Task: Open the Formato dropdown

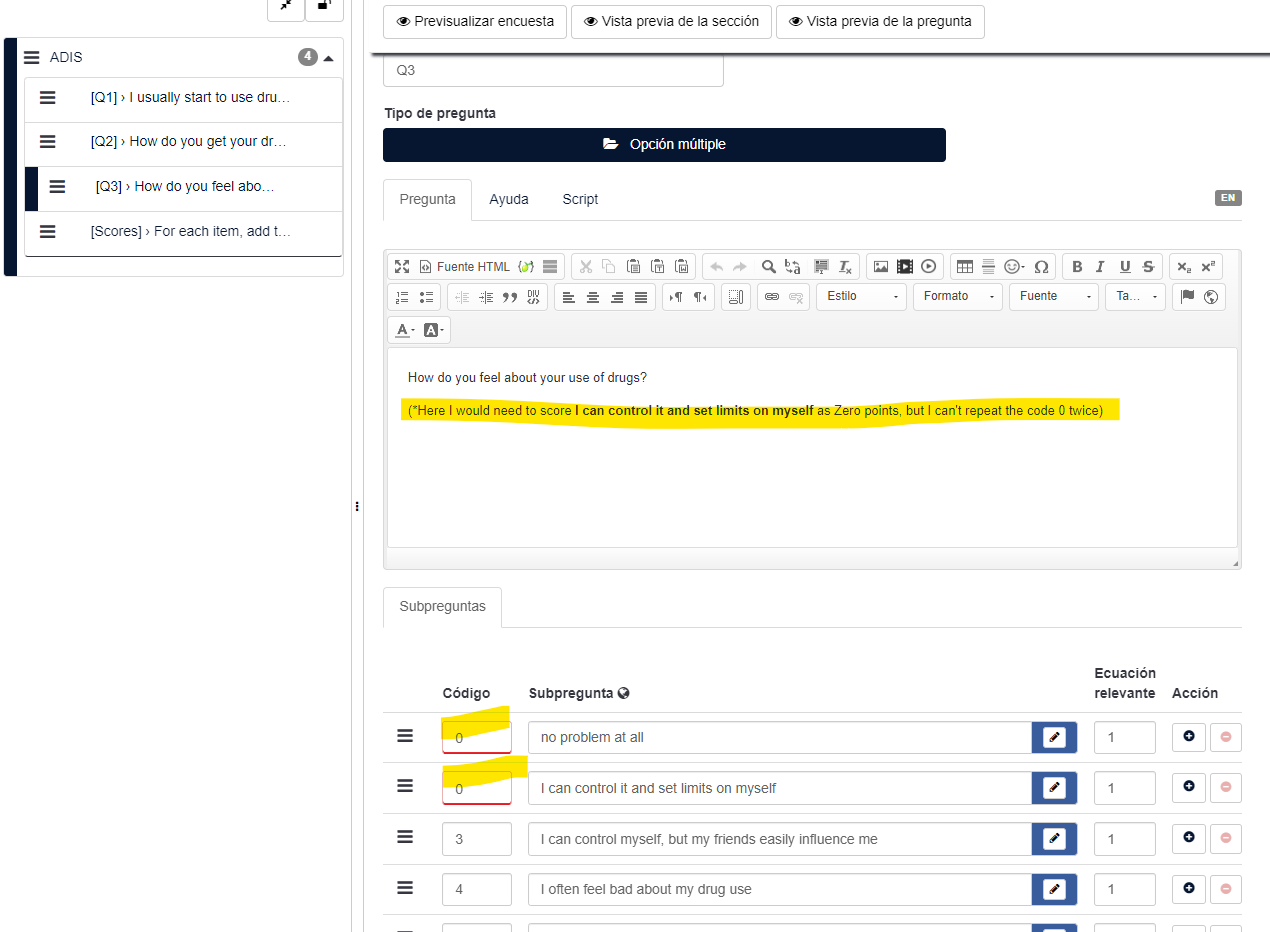Action: [957, 297]
